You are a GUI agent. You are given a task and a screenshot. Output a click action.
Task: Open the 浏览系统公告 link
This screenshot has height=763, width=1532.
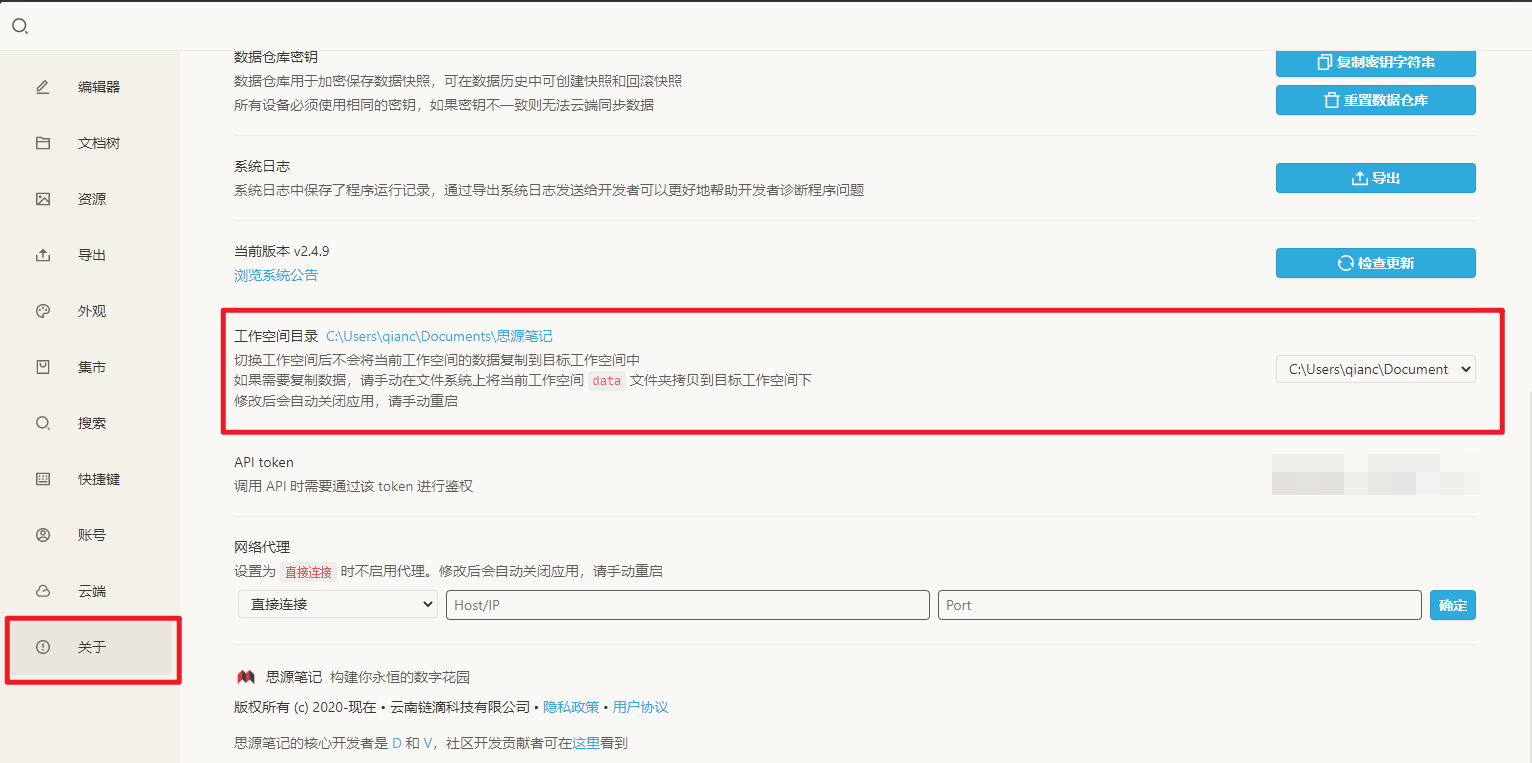click(x=276, y=275)
